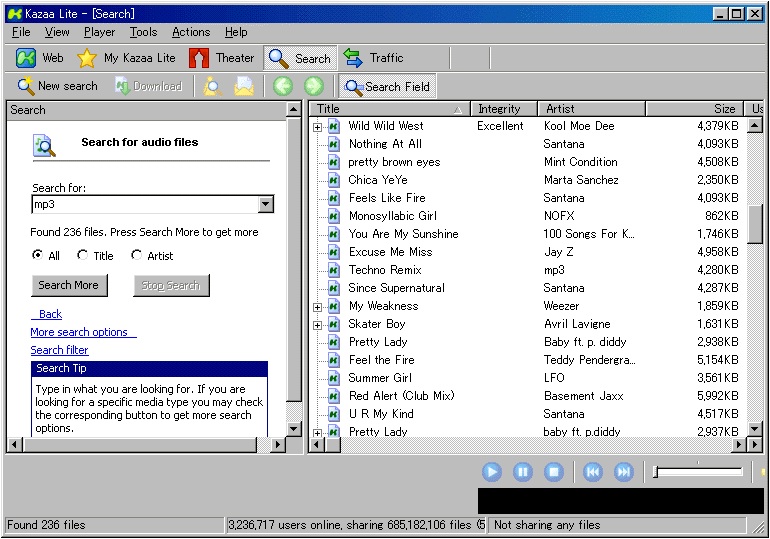
Task: Select the Feels Like Fire result
Action: pyautogui.click(x=387, y=198)
